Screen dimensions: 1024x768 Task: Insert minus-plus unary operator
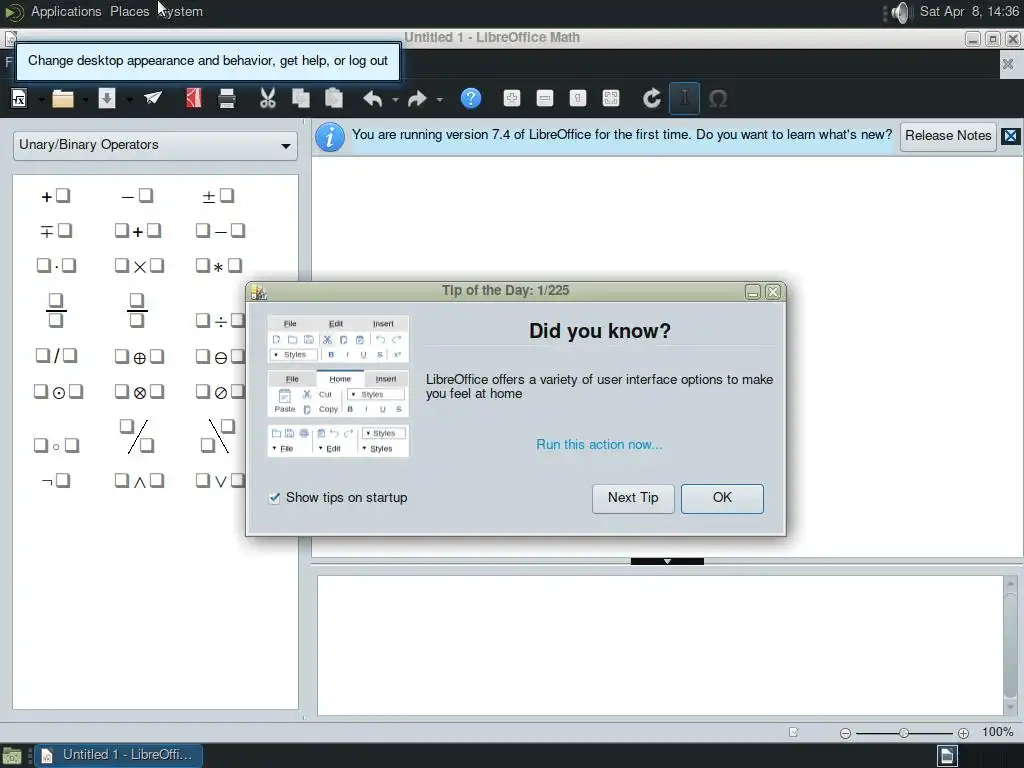[x=56, y=231]
